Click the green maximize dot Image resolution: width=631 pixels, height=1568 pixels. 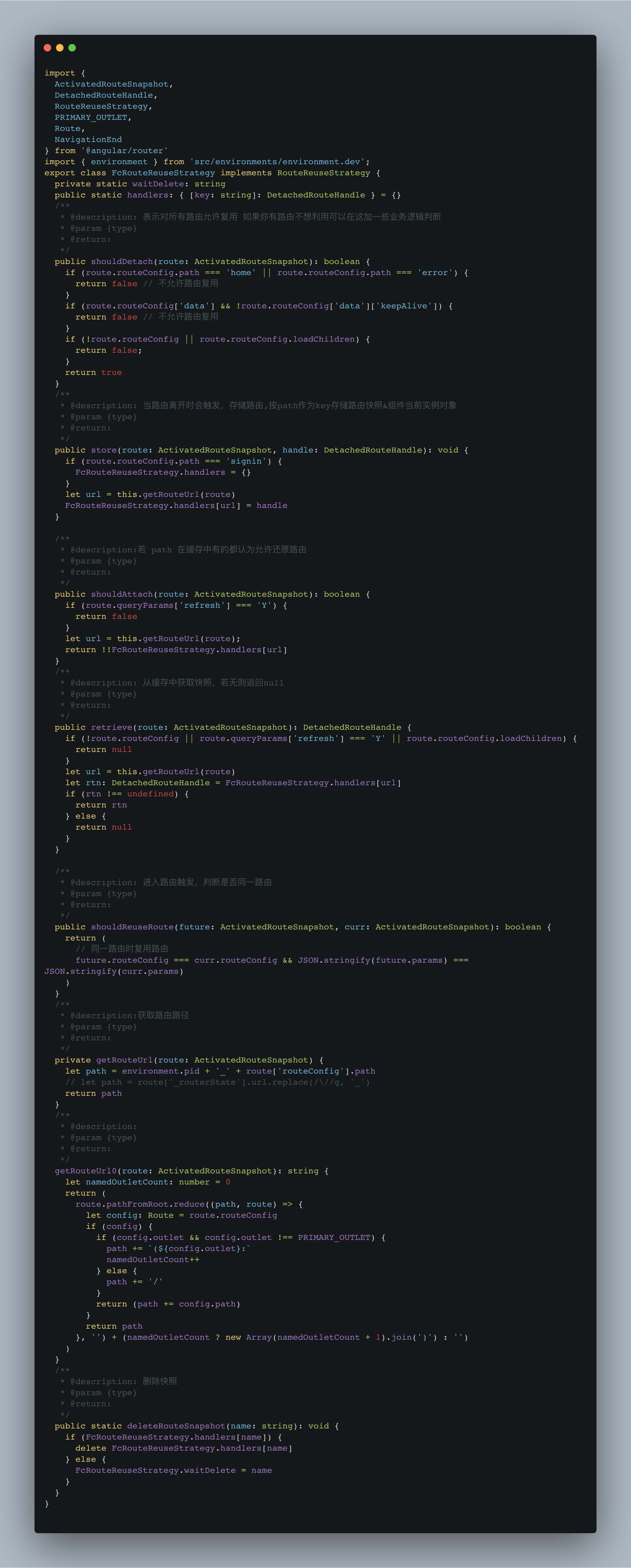tap(72, 47)
